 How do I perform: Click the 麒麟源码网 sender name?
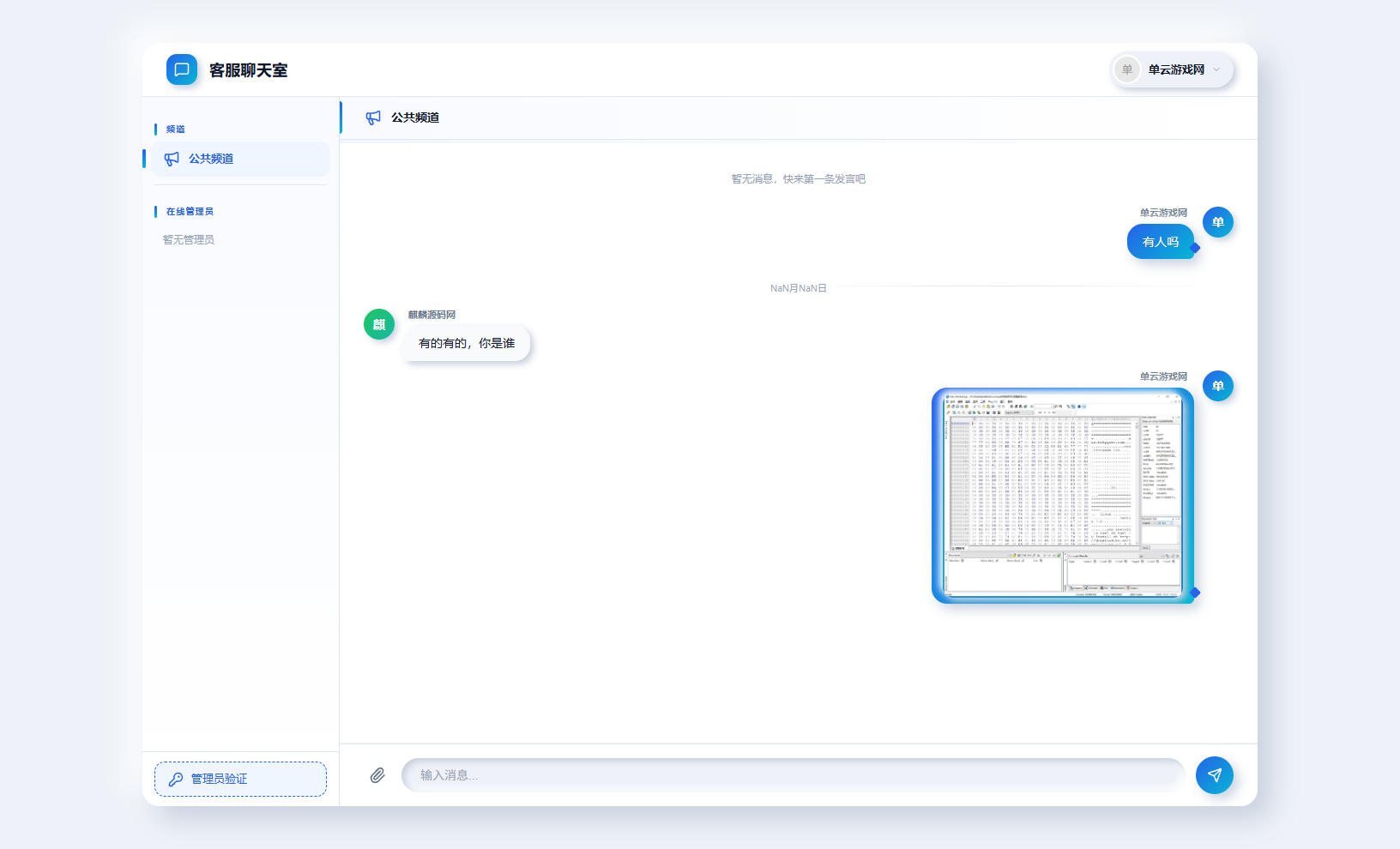tap(432, 315)
